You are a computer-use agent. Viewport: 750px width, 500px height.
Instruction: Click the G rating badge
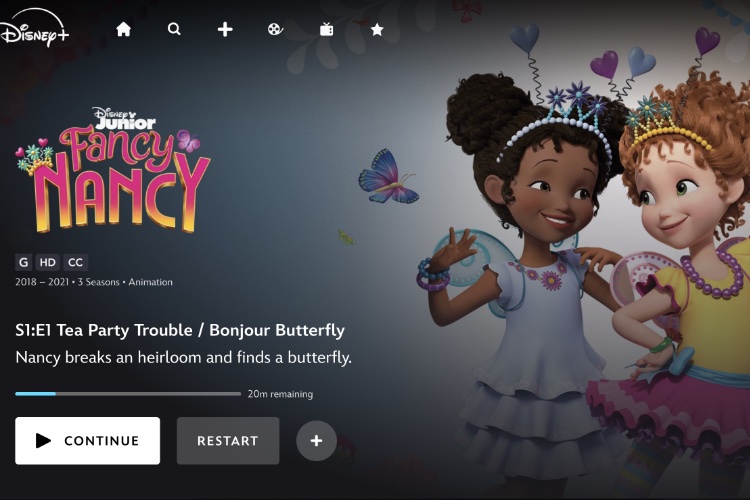(x=23, y=262)
